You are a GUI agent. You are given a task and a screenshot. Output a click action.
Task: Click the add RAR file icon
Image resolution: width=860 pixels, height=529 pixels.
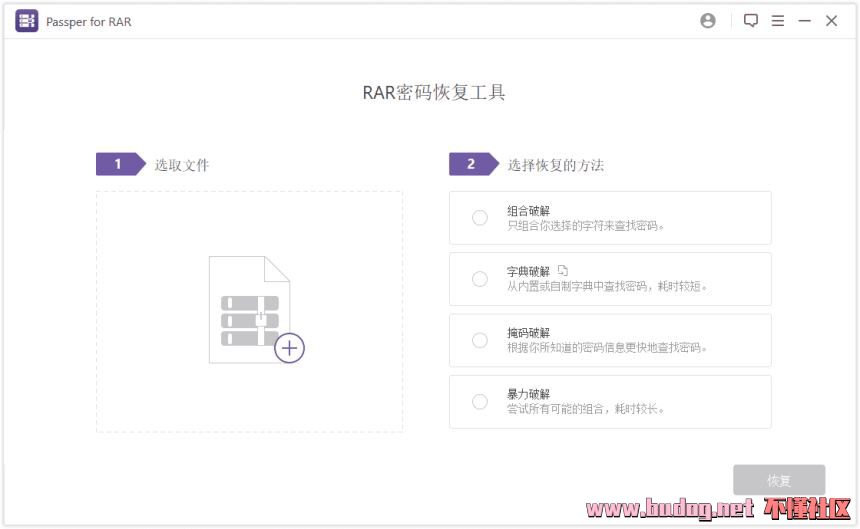click(256, 310)
